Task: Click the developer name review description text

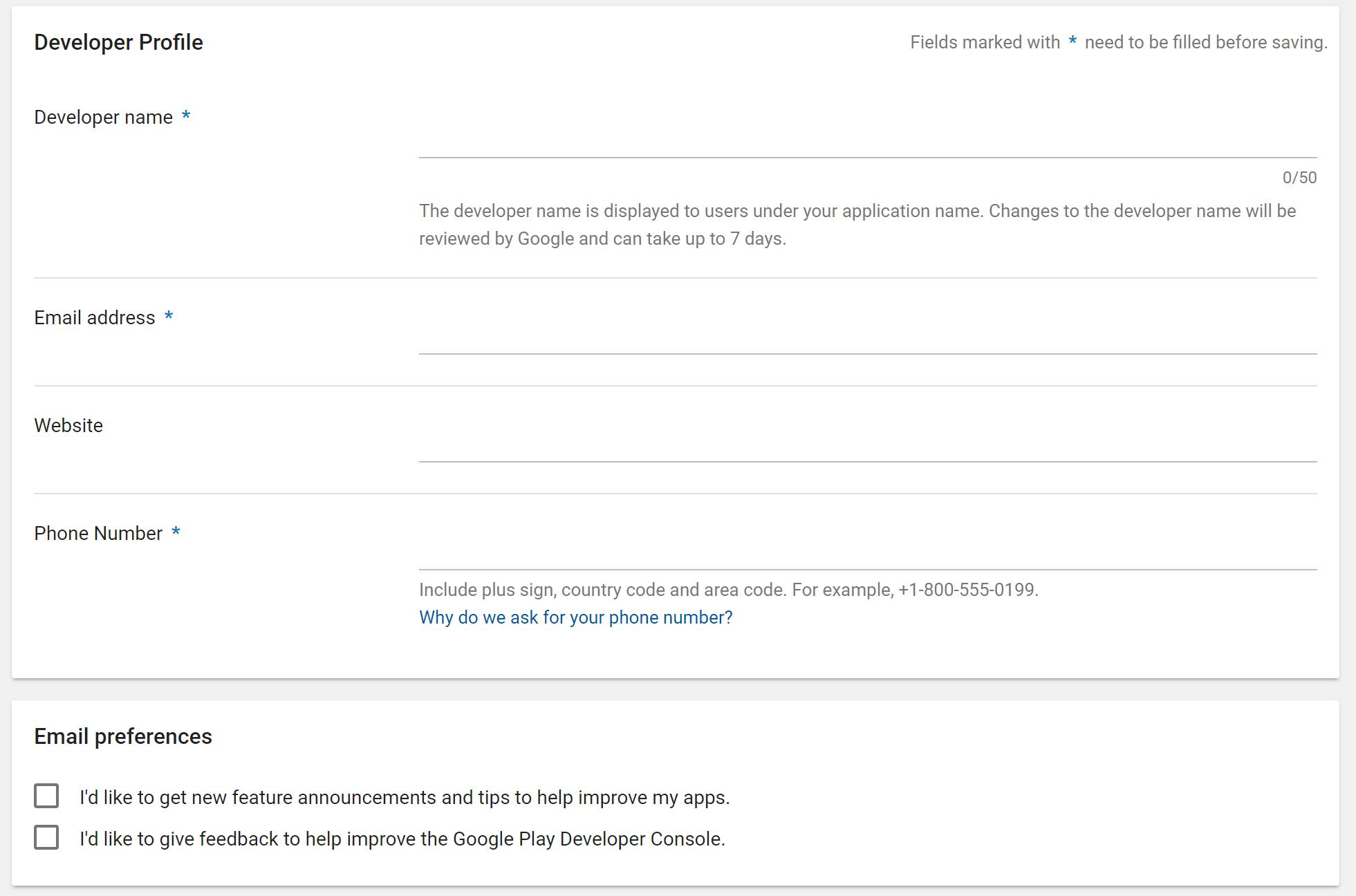Action: [x=857, y=225]
